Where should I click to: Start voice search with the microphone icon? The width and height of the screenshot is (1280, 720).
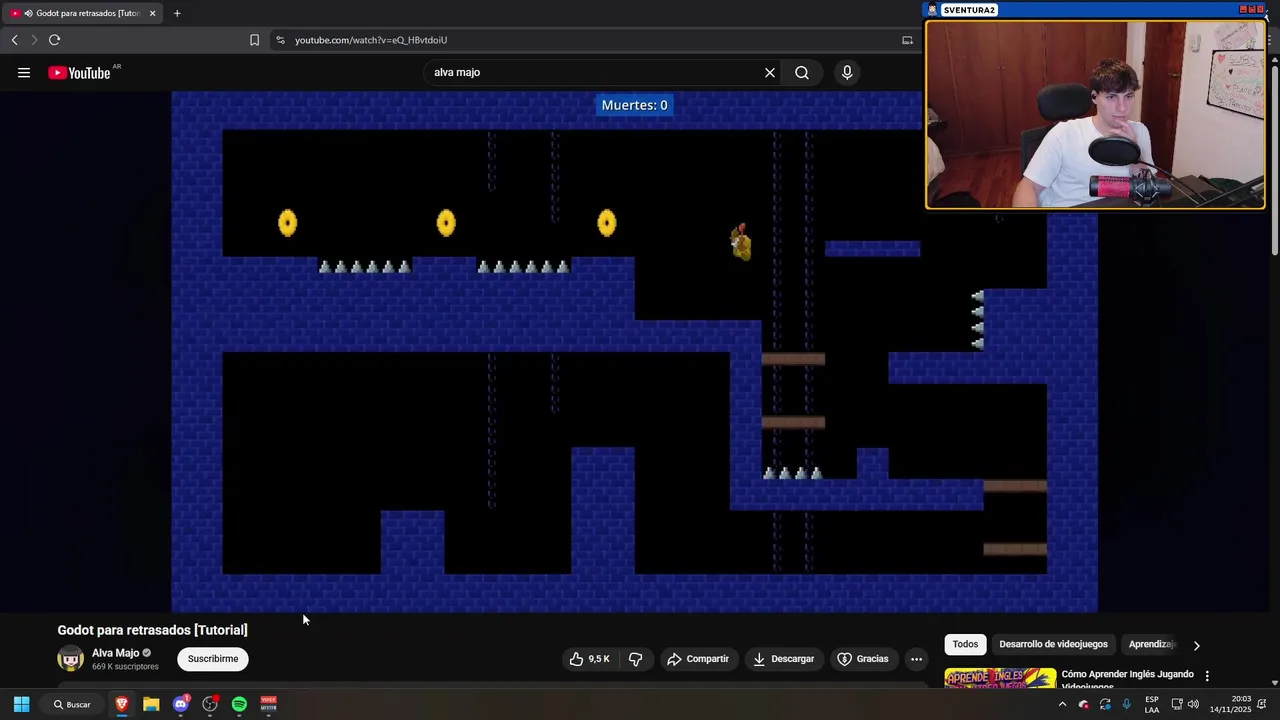(x=847, y=73)
